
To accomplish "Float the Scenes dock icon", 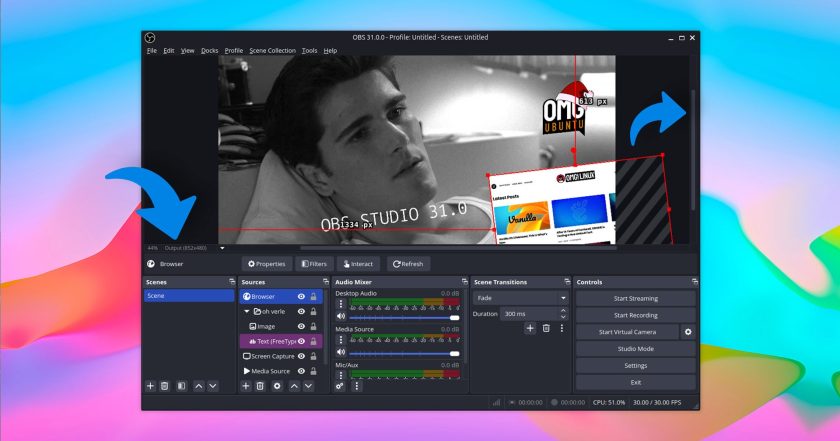I will (232, 282).
